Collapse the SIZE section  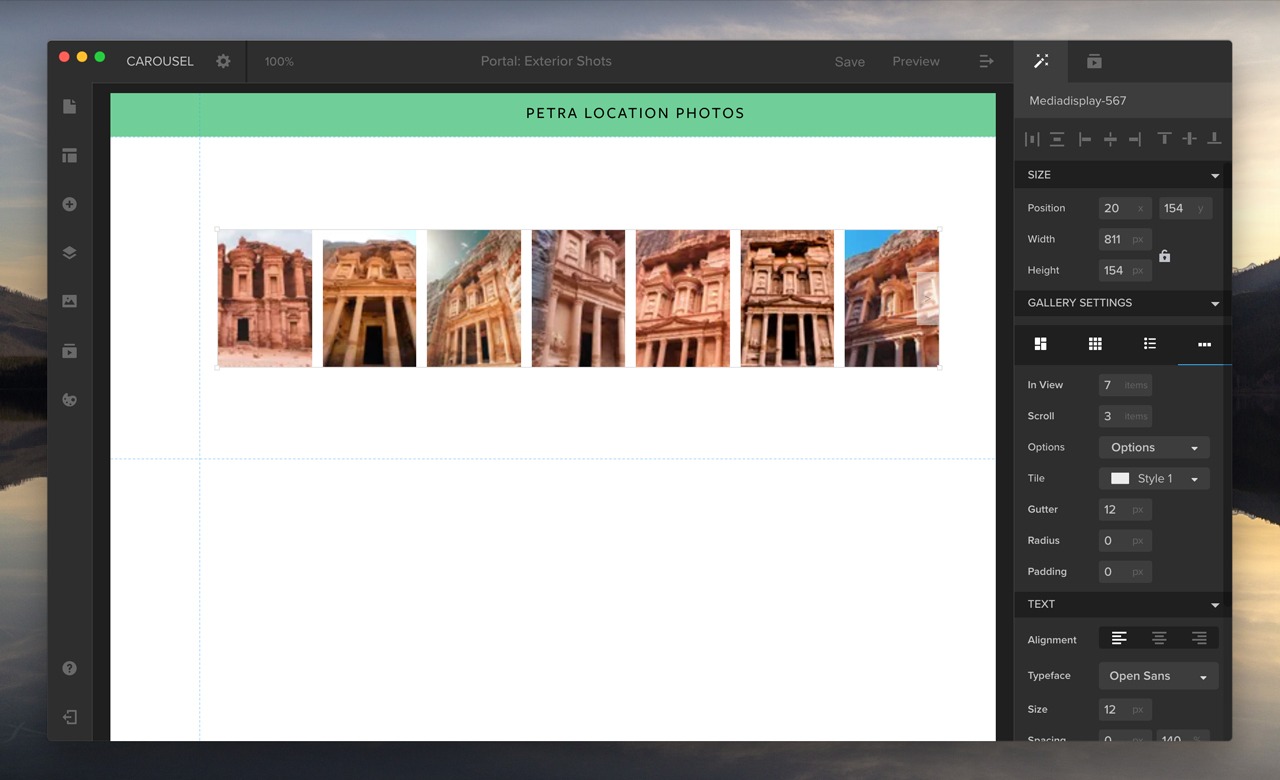pyautogui.click(x=1215, y=175)
